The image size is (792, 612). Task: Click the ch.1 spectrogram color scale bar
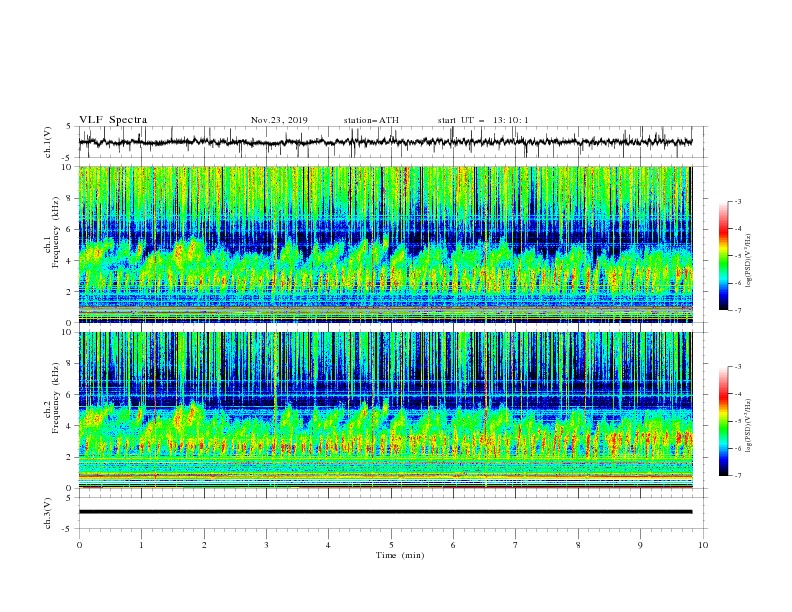pyautogui.click(x=723, y=255)
